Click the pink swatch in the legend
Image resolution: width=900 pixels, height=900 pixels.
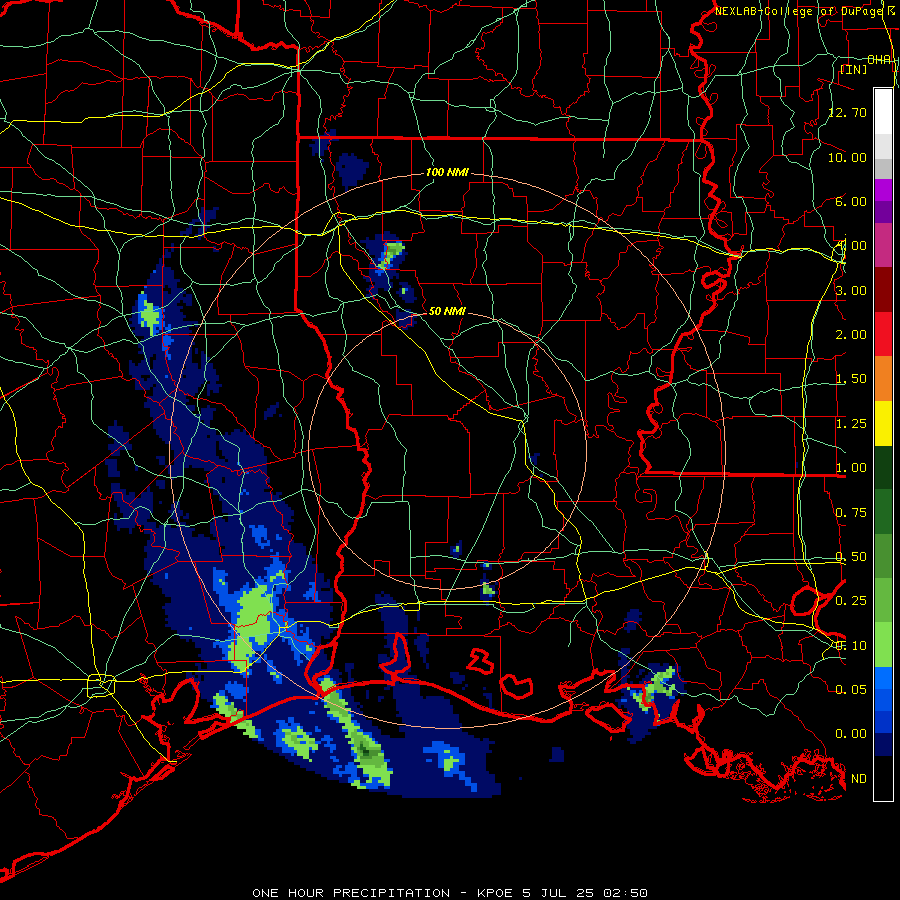(883, 245)
